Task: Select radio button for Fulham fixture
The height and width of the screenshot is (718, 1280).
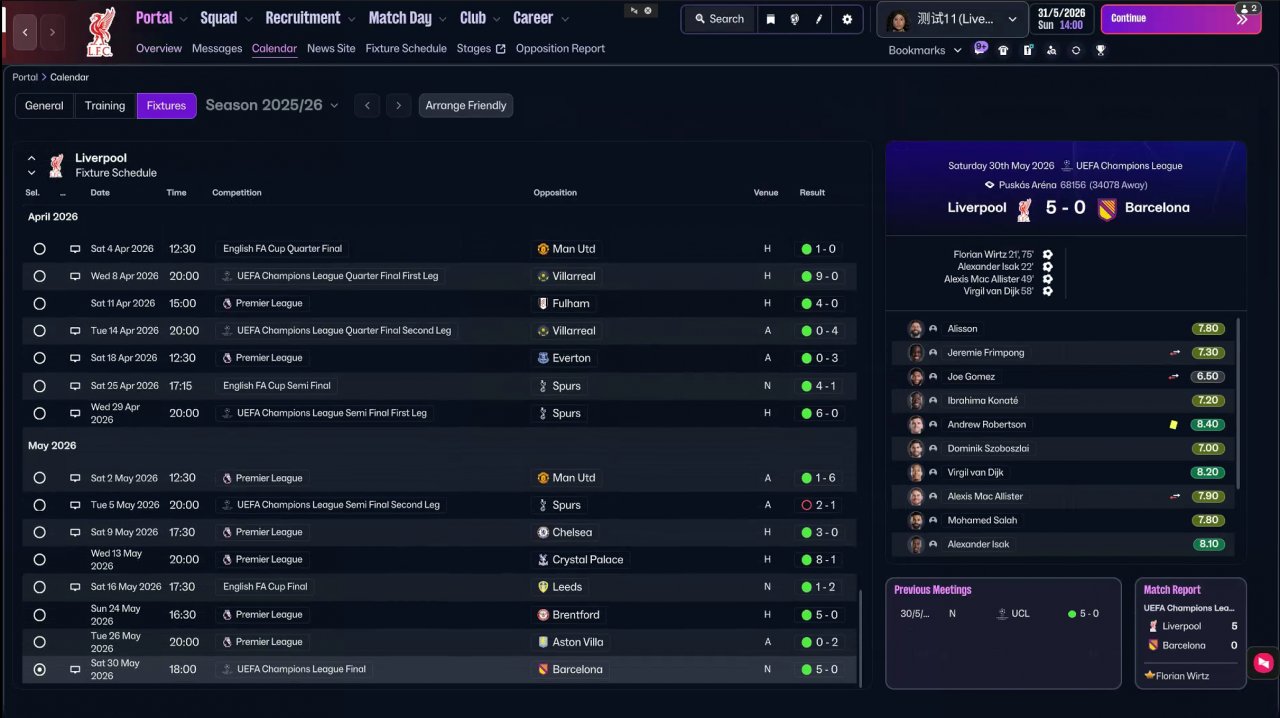Action: point(40,304)
